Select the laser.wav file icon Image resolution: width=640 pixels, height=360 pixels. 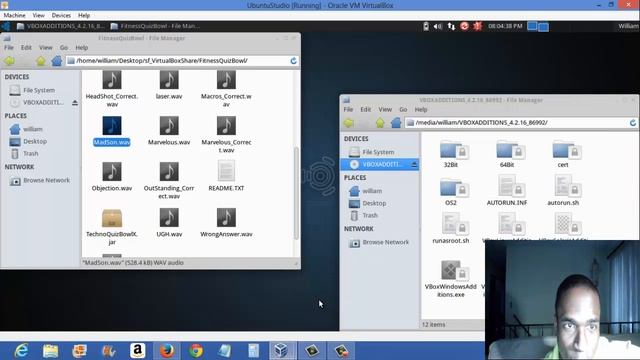click(x=169, y=80)
